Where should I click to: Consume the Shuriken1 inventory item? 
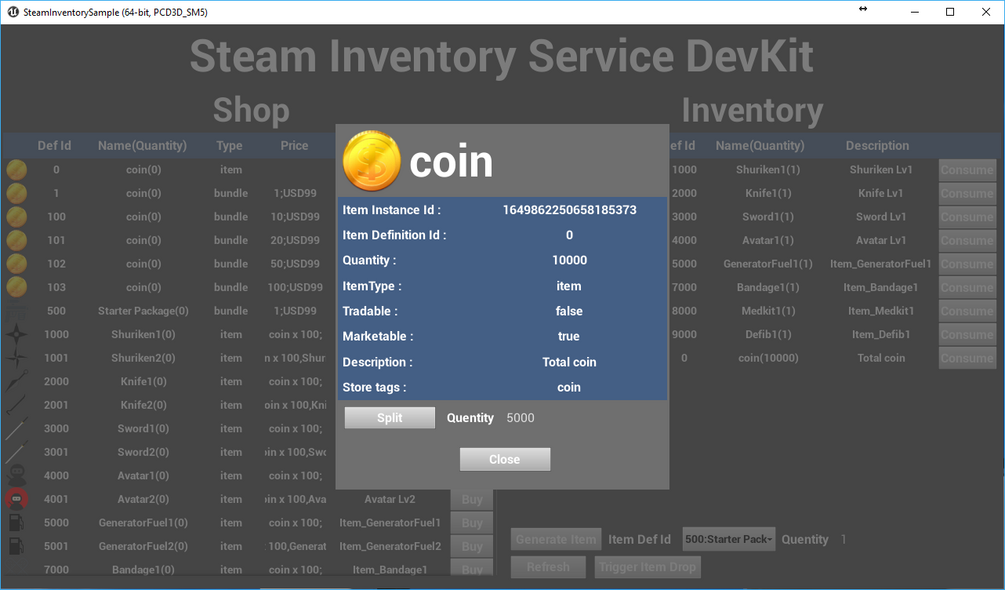tap(967, 170)
